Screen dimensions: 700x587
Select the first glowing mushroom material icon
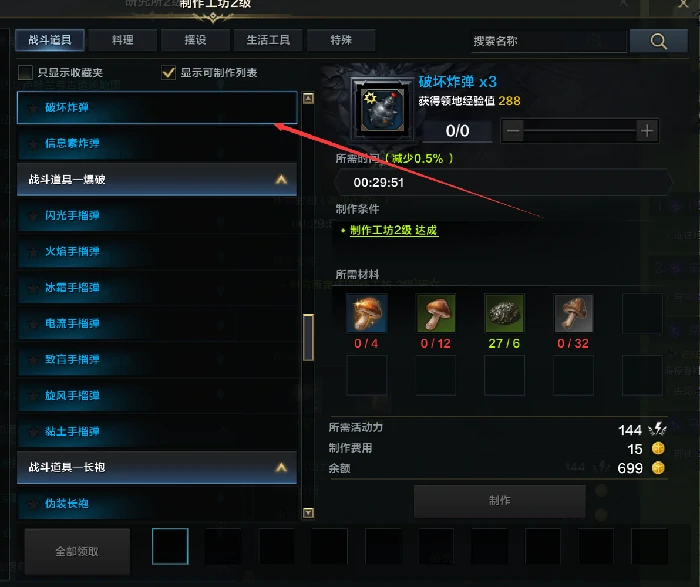[x=367, y=313]
